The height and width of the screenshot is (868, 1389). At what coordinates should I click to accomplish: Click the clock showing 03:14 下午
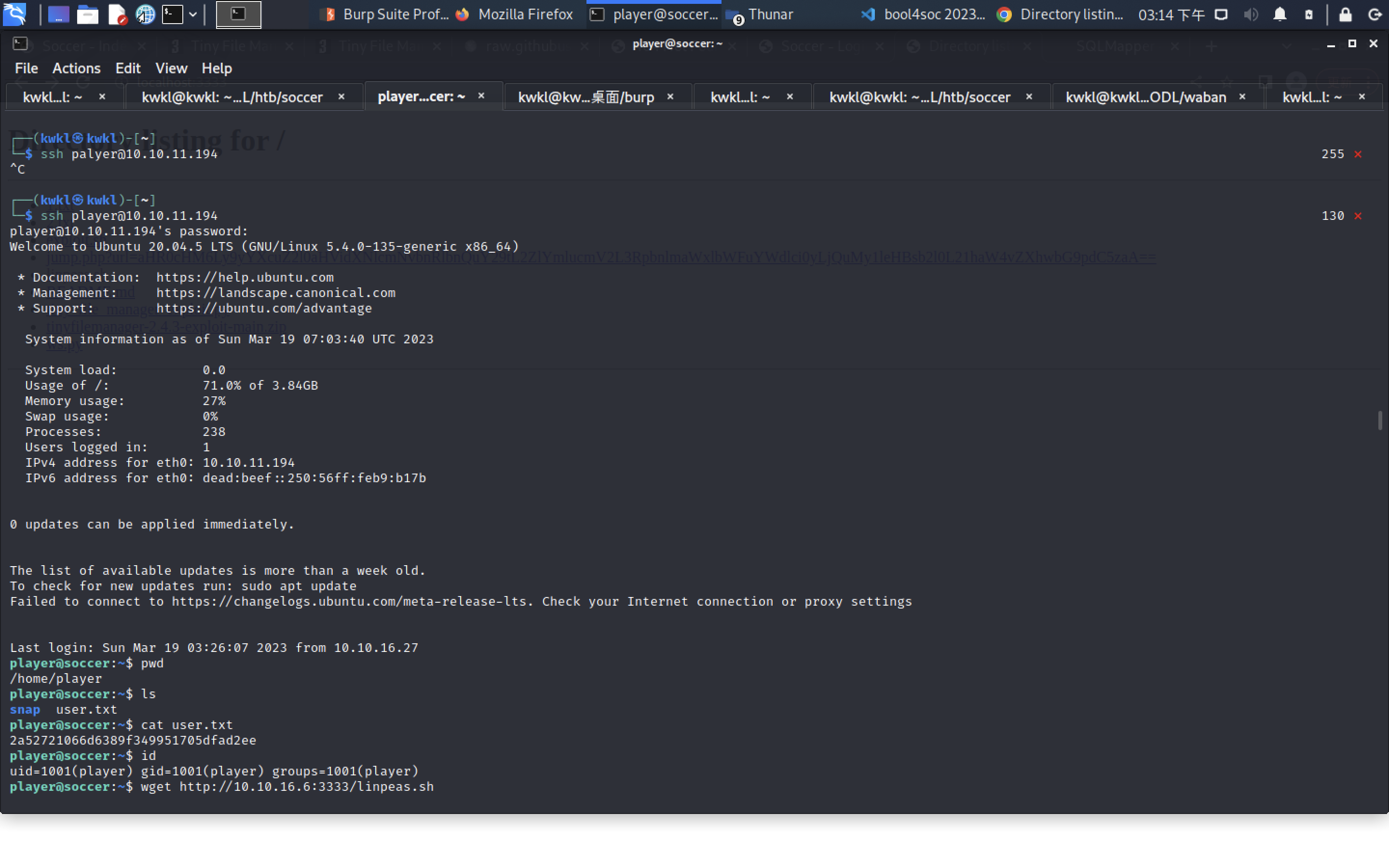(x=1171, y=14)
